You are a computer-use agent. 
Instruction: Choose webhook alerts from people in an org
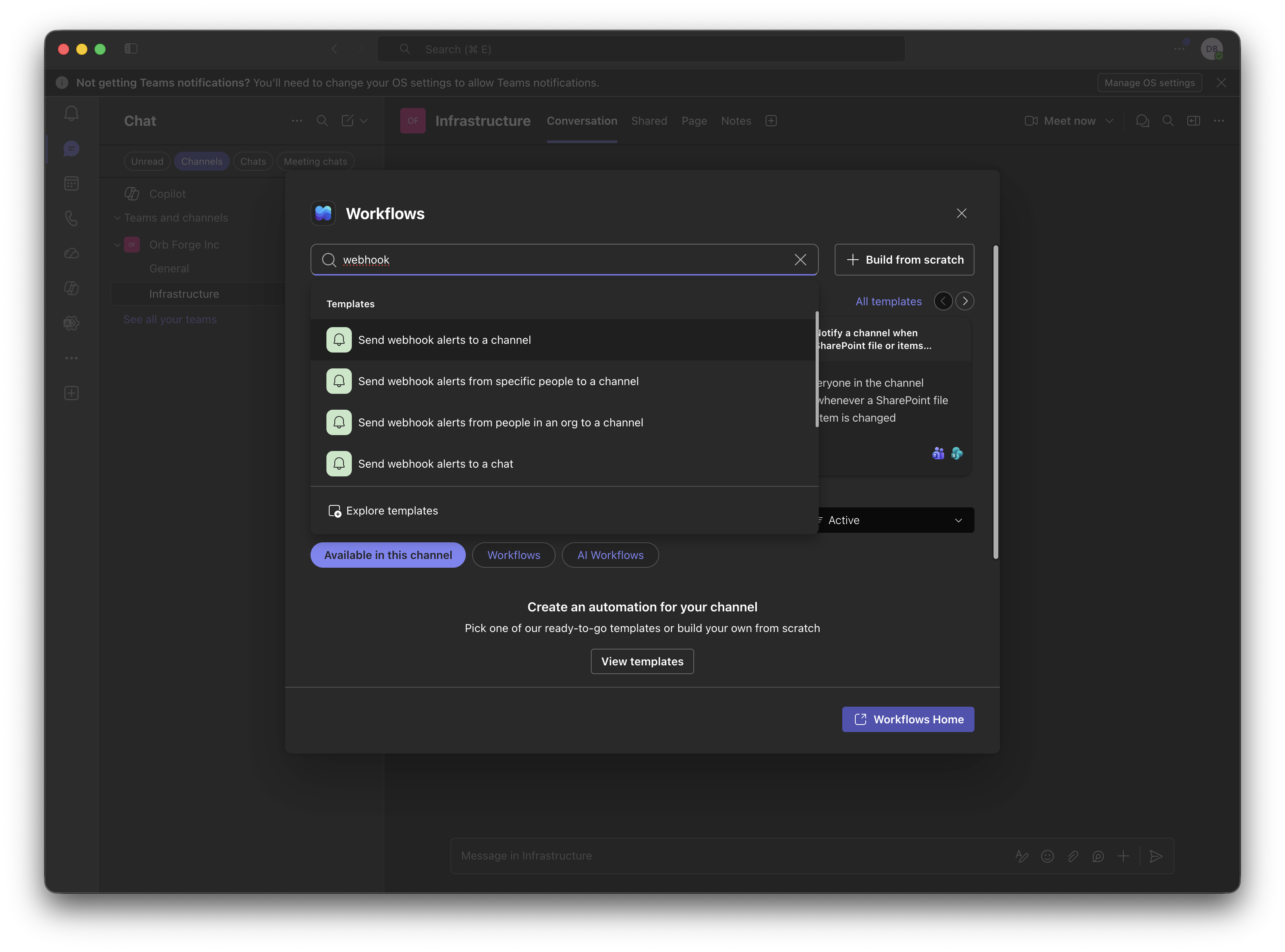tap(563, 422)
